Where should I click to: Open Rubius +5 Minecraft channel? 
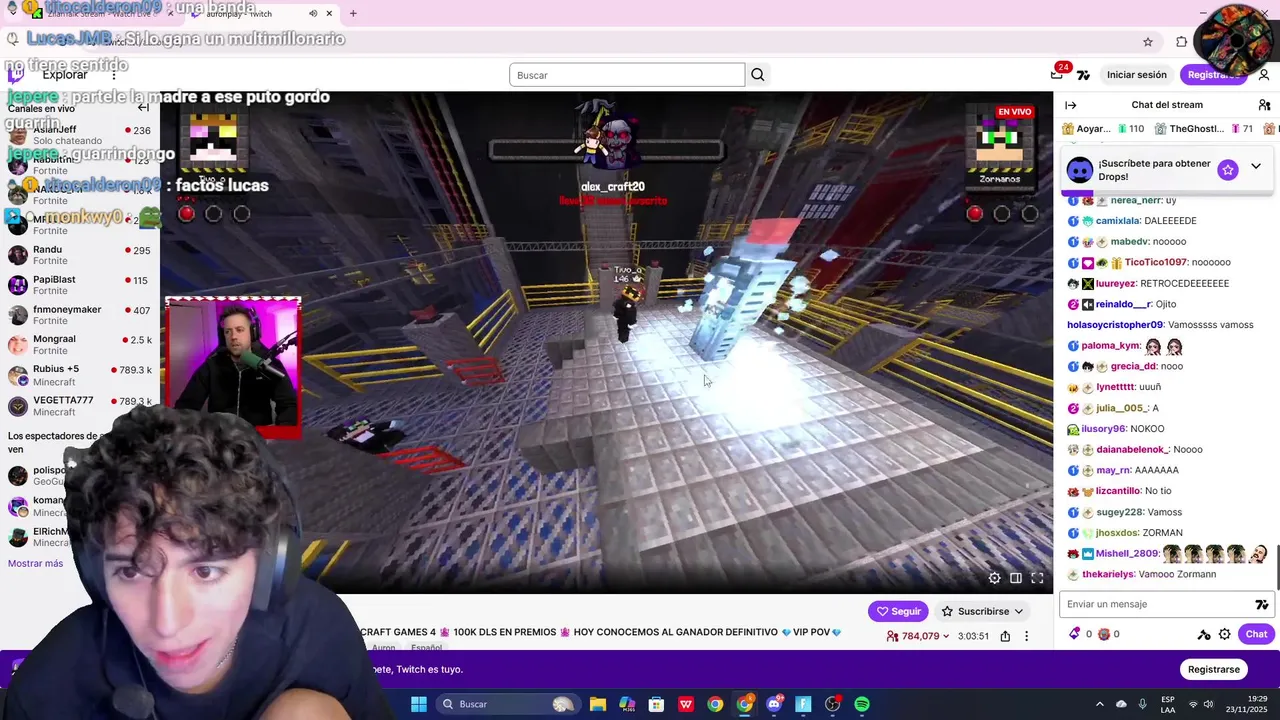pyautogui.click(x=78, y=375)
